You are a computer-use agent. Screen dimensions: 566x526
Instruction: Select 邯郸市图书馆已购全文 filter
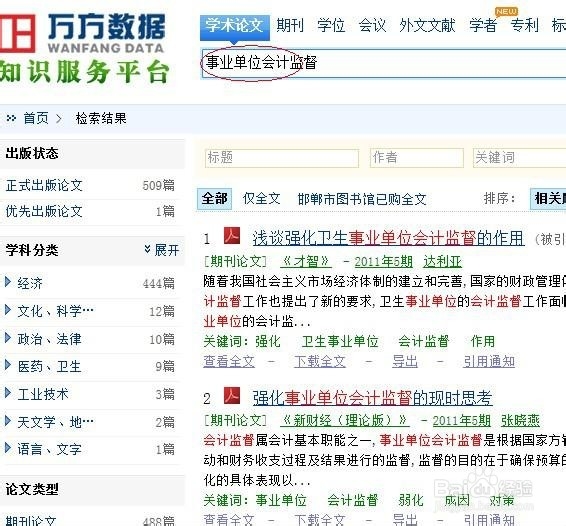coord(362,199)
